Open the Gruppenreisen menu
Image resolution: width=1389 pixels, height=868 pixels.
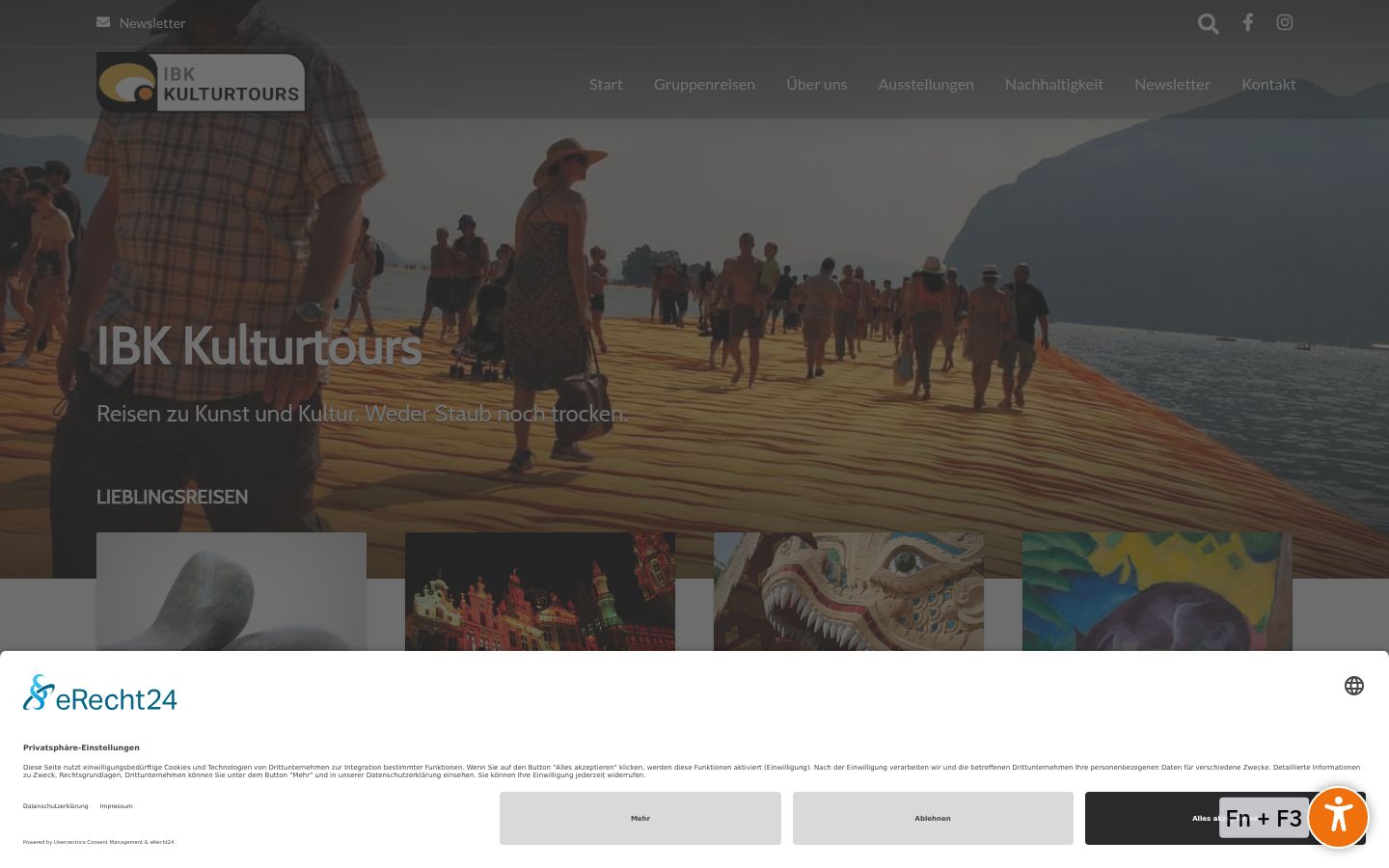(x=704, y=84)
